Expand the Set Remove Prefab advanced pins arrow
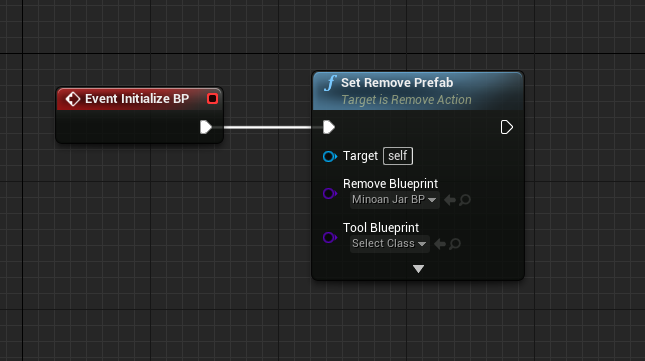645x361 pixels. 418,269
